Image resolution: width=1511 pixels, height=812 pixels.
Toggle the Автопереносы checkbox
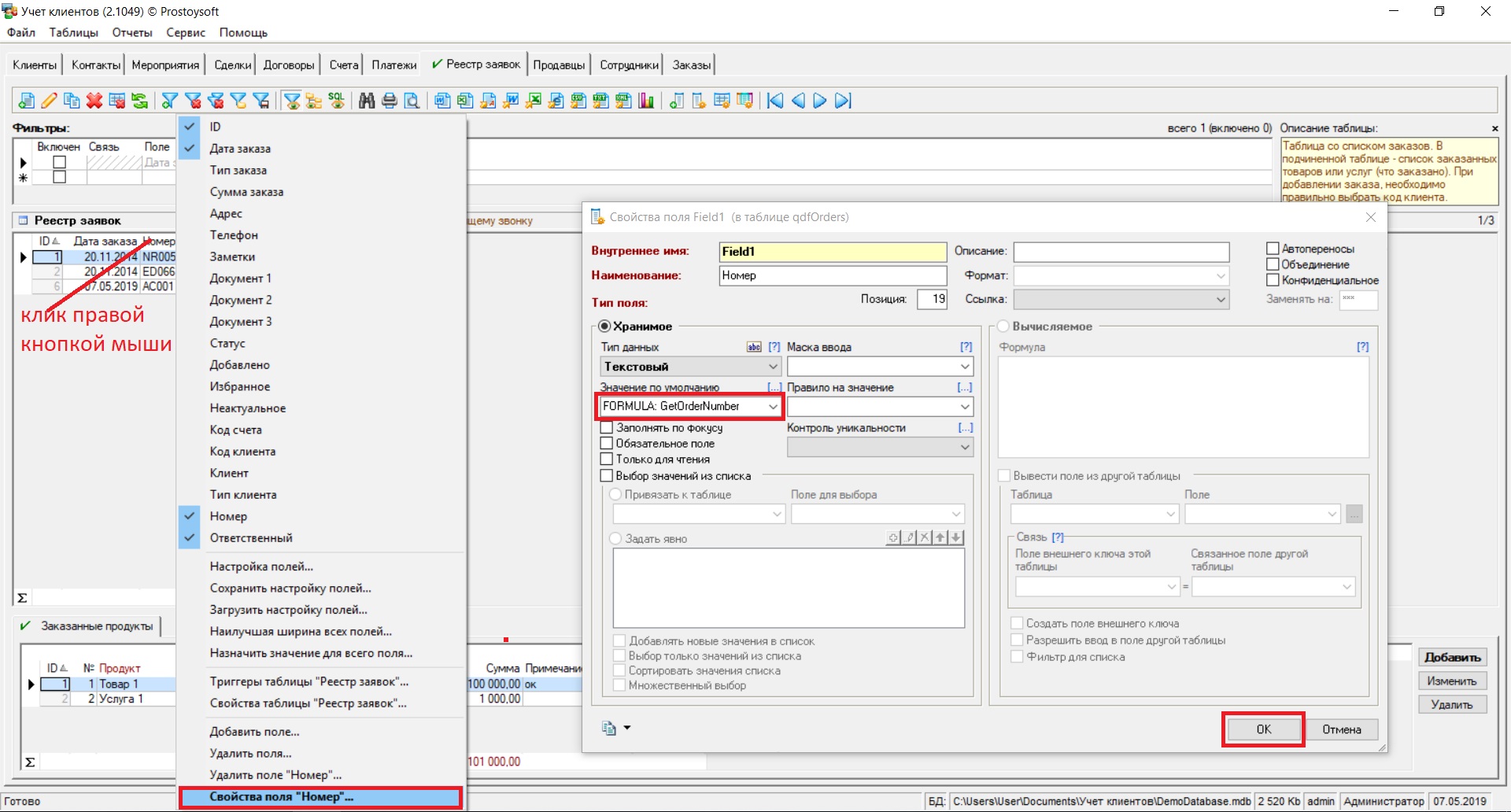tap(1273, 249)
